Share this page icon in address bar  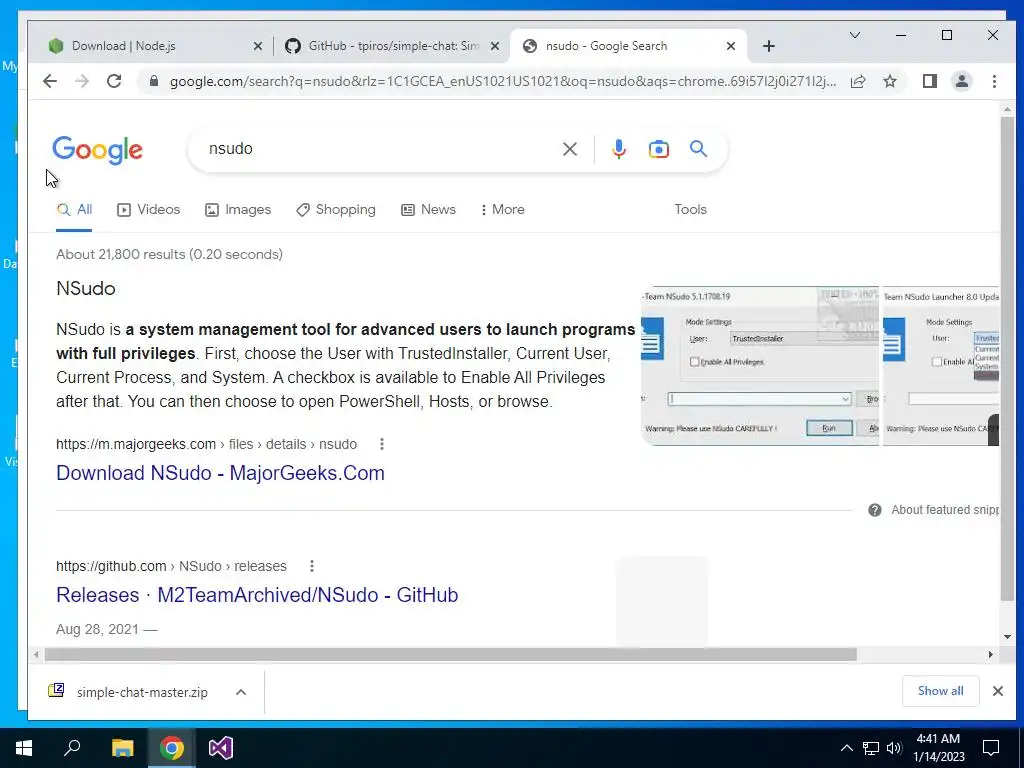pos(858,81)
